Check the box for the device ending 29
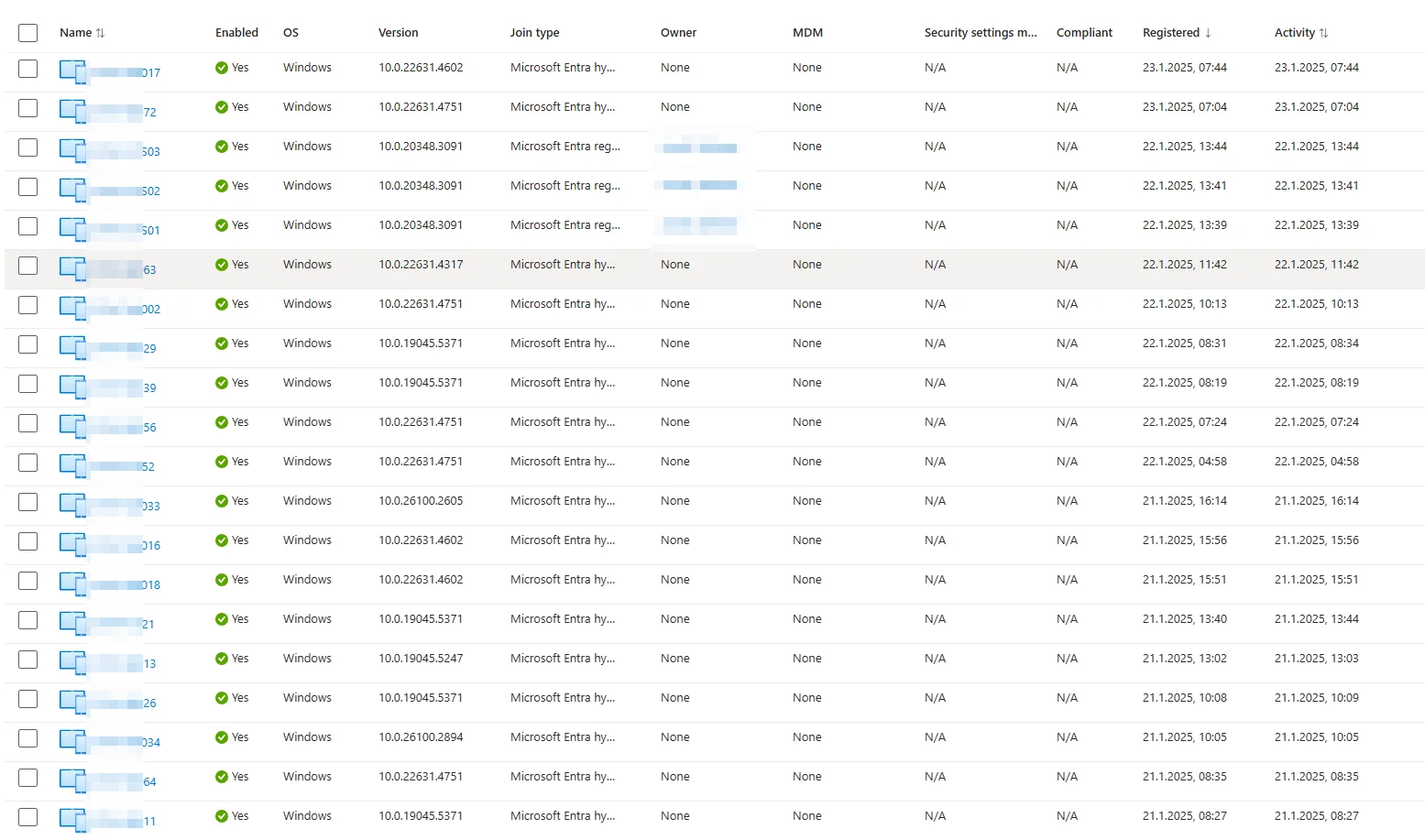The height and width of the screenshot is (840, 1425). 28,344
